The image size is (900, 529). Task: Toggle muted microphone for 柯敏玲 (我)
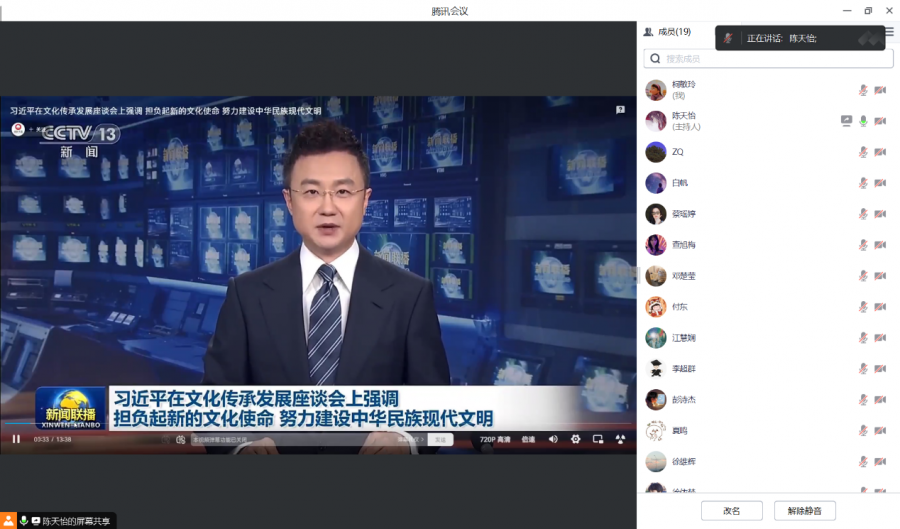pyautogui.click(x=863, y=90)
